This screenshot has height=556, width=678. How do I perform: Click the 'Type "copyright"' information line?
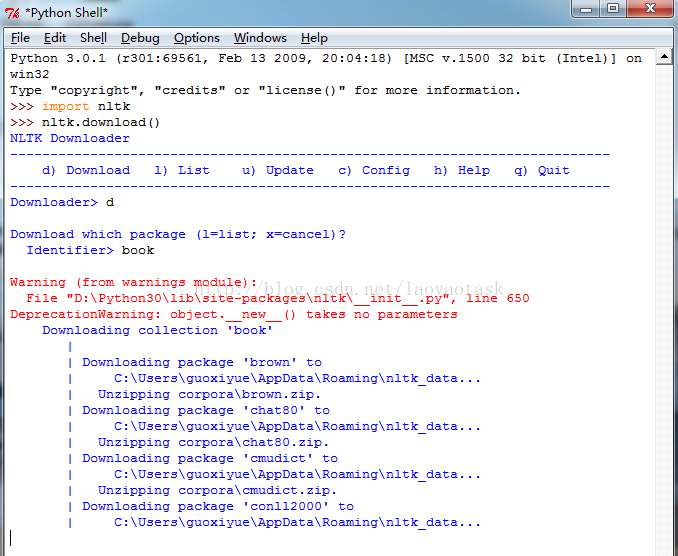click(265, 90)
